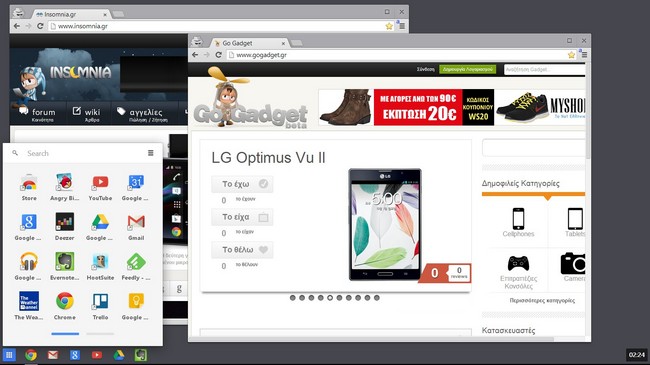
Task: Open Google Keep lightbulb app
Action: [x=136, y=306]
